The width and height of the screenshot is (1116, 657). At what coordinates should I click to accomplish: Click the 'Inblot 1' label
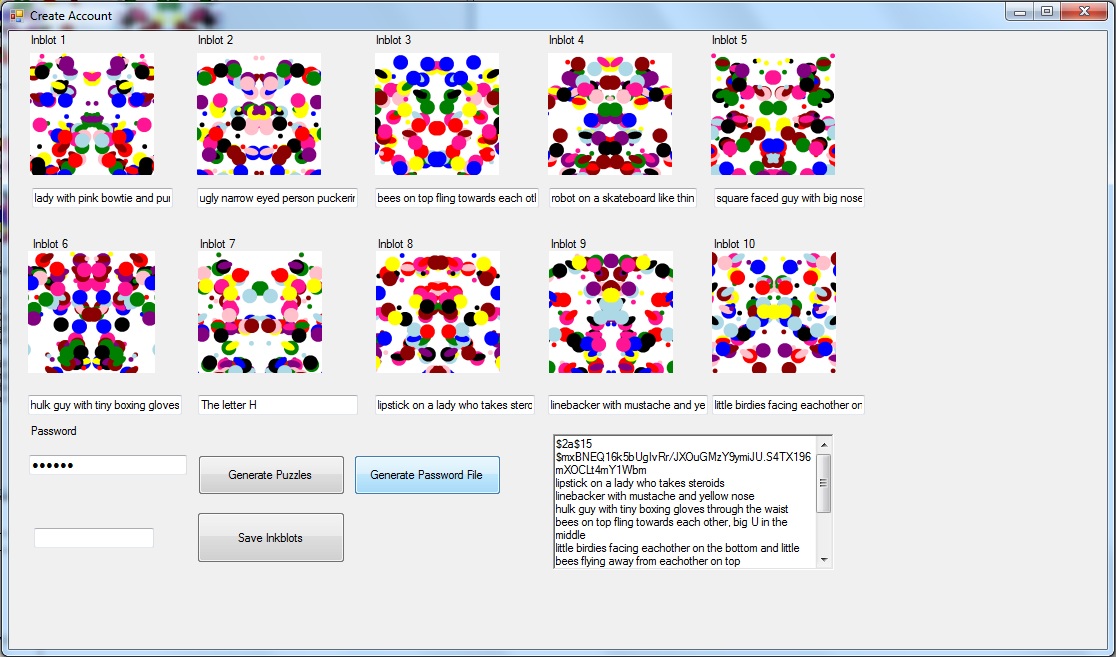pyautogui.click(x=48, y=40)
